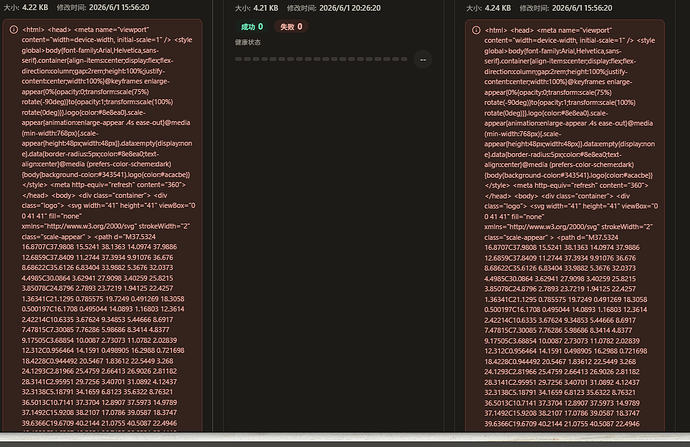The image size is (690, 447).
Task: Click the left card's HTML error message text
Action: [107, 227]
